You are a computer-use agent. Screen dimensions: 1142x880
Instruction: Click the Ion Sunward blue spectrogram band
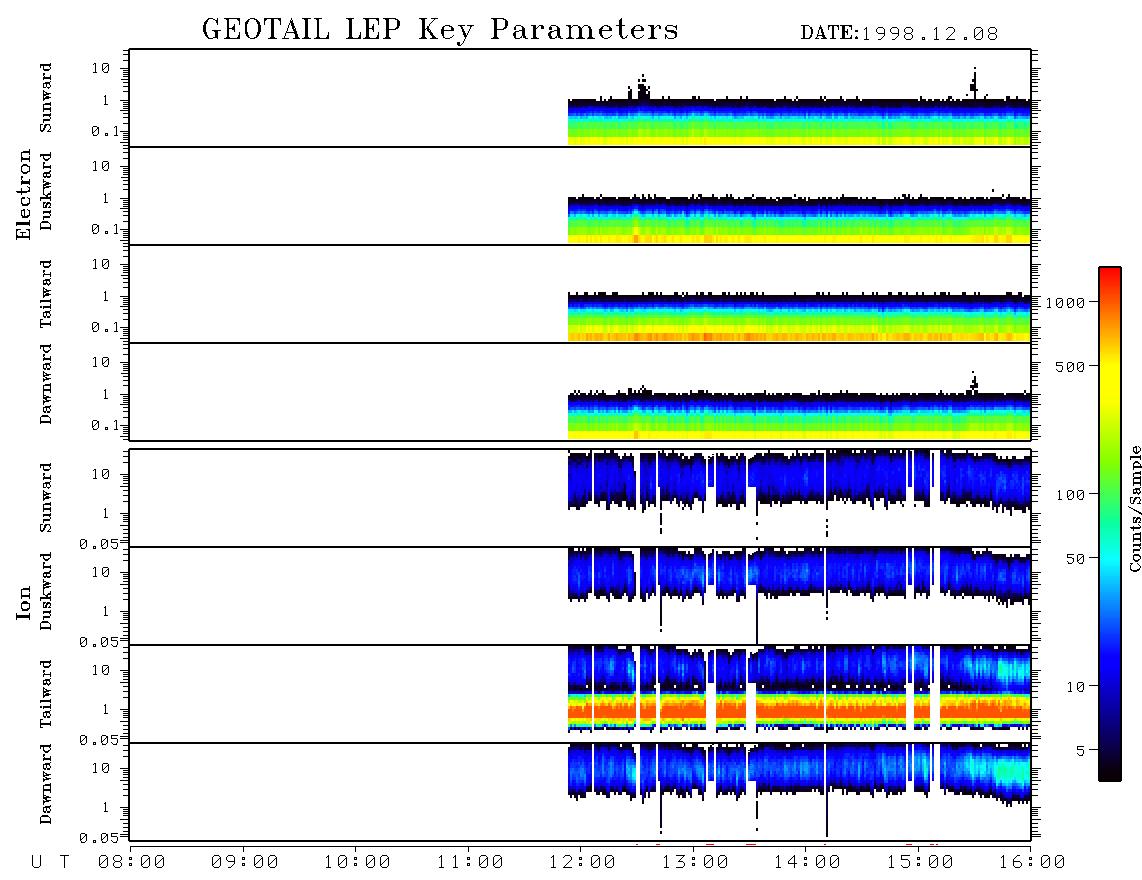799,481
